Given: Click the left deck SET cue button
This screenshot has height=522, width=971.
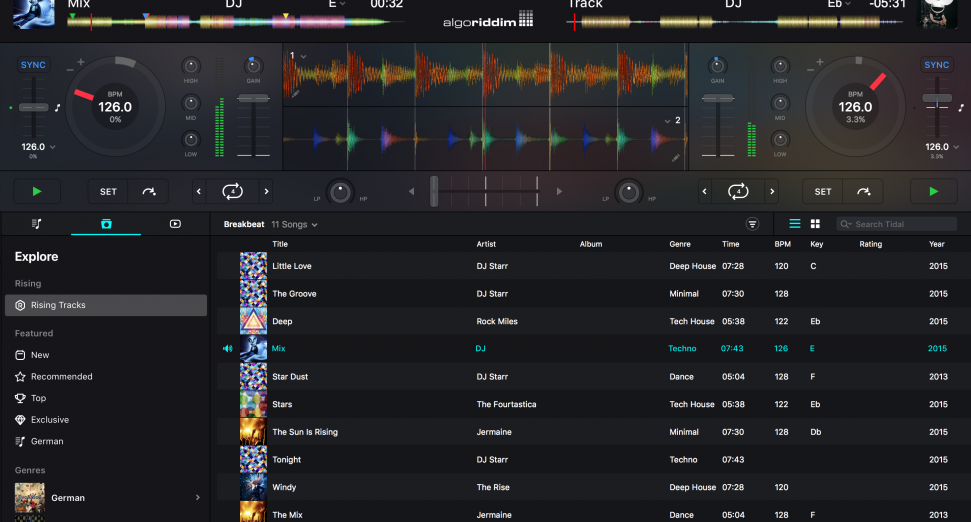Looking at the screenshot, I should pyautogui.click(x=108, y=191).
